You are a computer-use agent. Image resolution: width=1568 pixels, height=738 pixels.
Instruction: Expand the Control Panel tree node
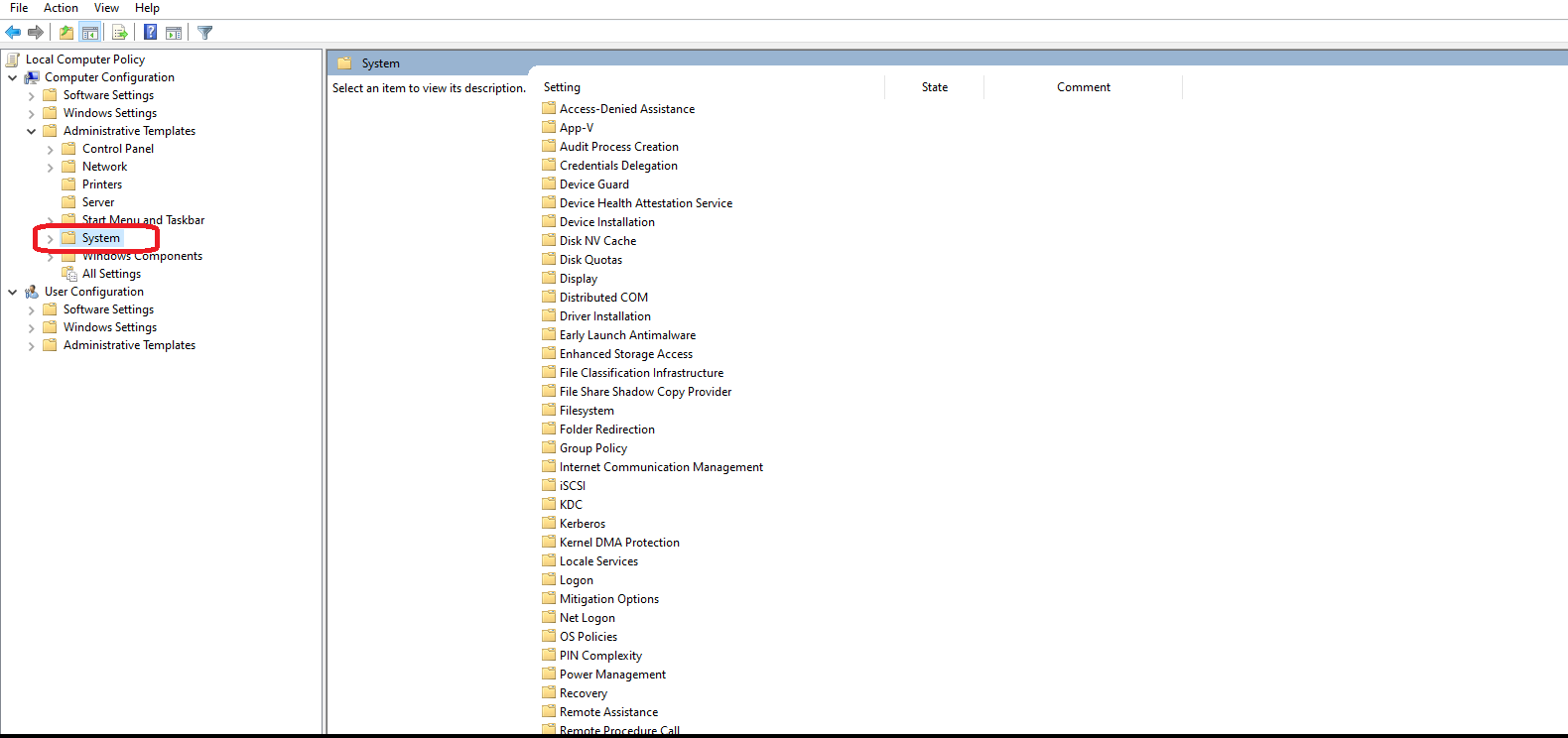pos(50,149)
